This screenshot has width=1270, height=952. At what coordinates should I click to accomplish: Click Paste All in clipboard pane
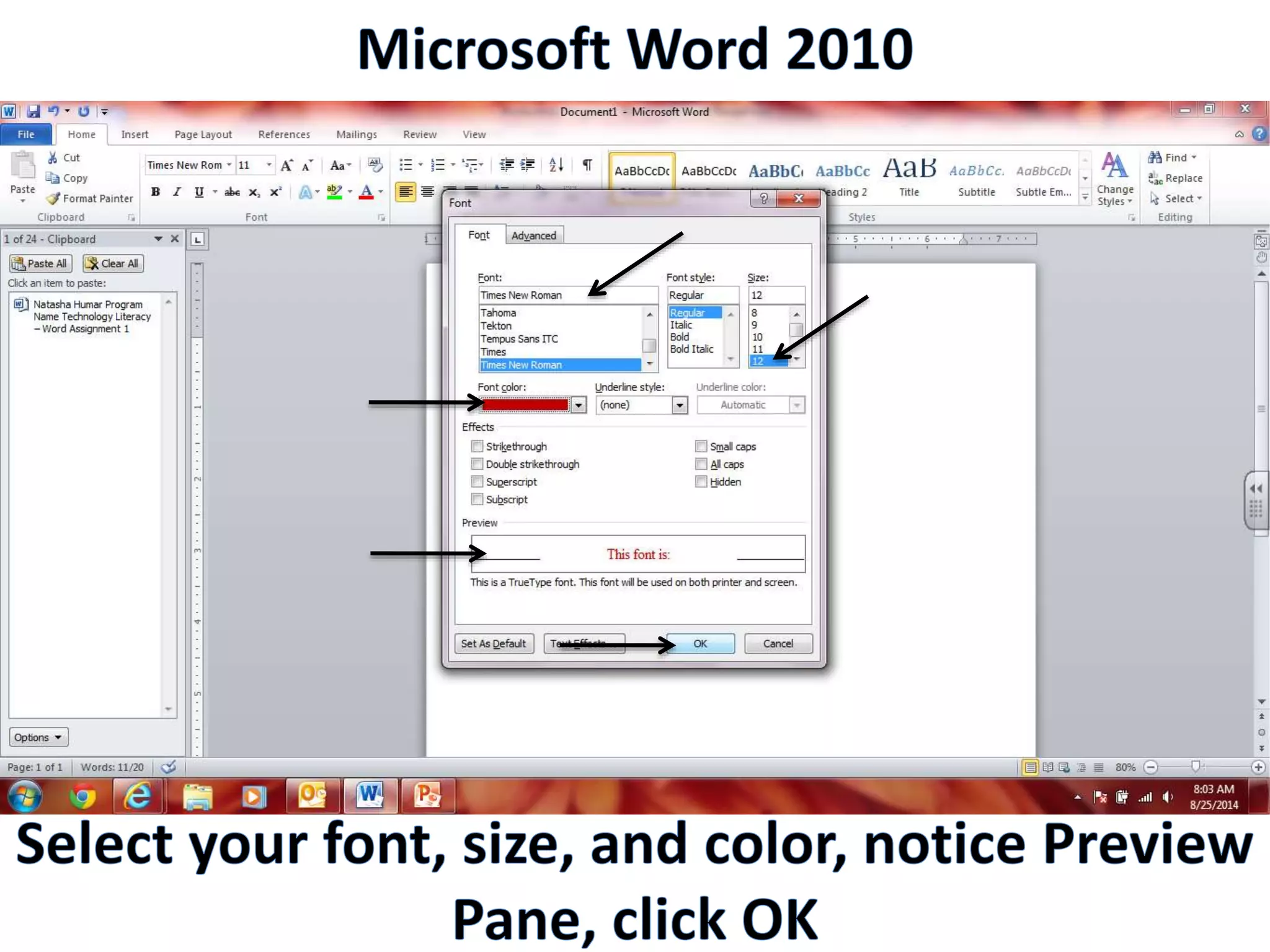(40, 263)
